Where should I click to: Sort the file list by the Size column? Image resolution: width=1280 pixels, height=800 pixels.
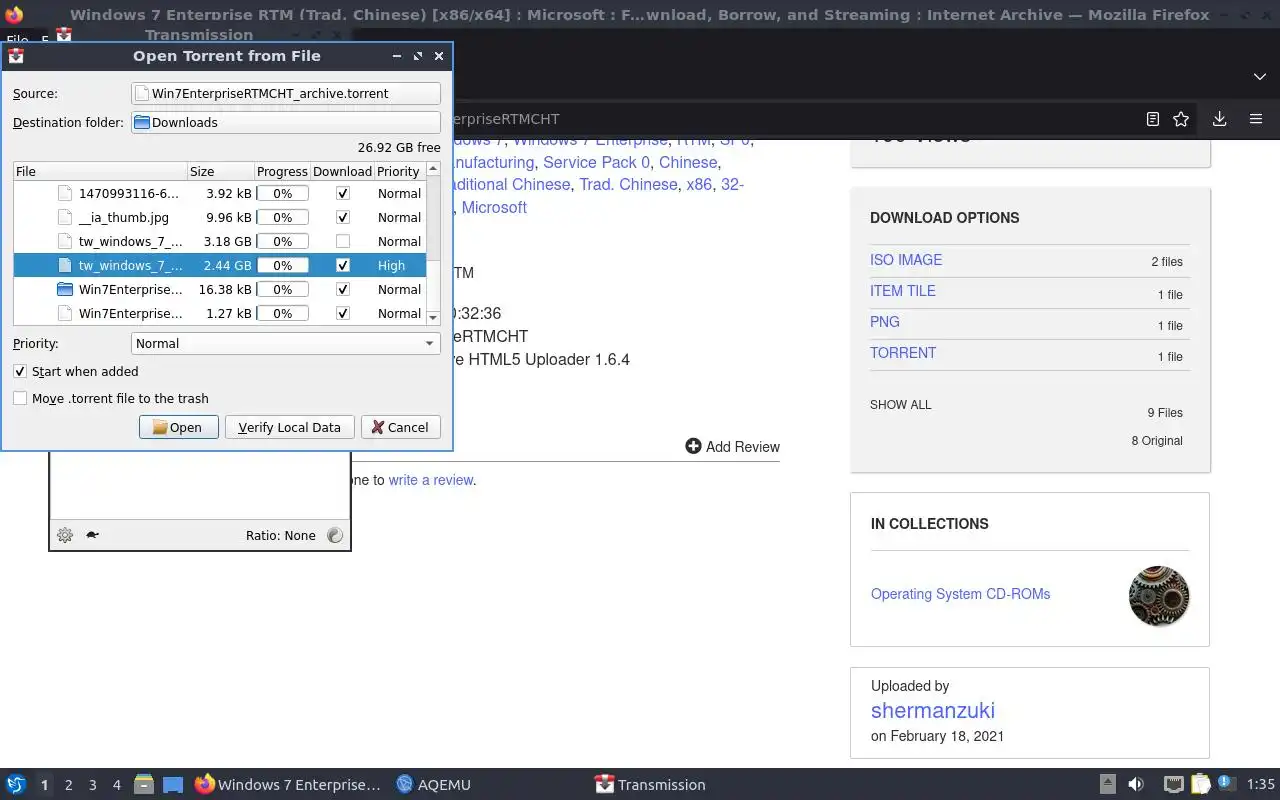(x=220, y=171)
